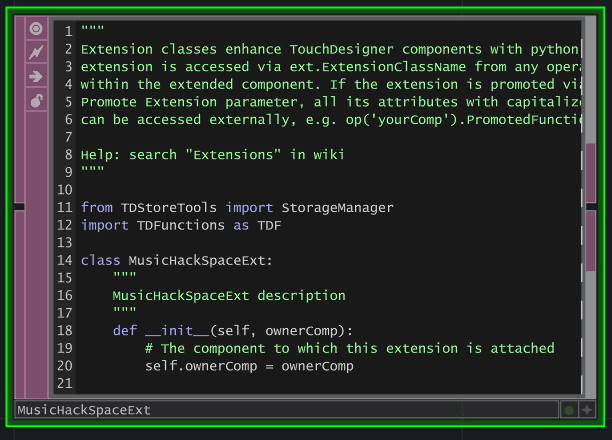This screenshot has width=612, height=440.
Task: Toggle the Clone Immune flag icon
Action: coord(37,52)
